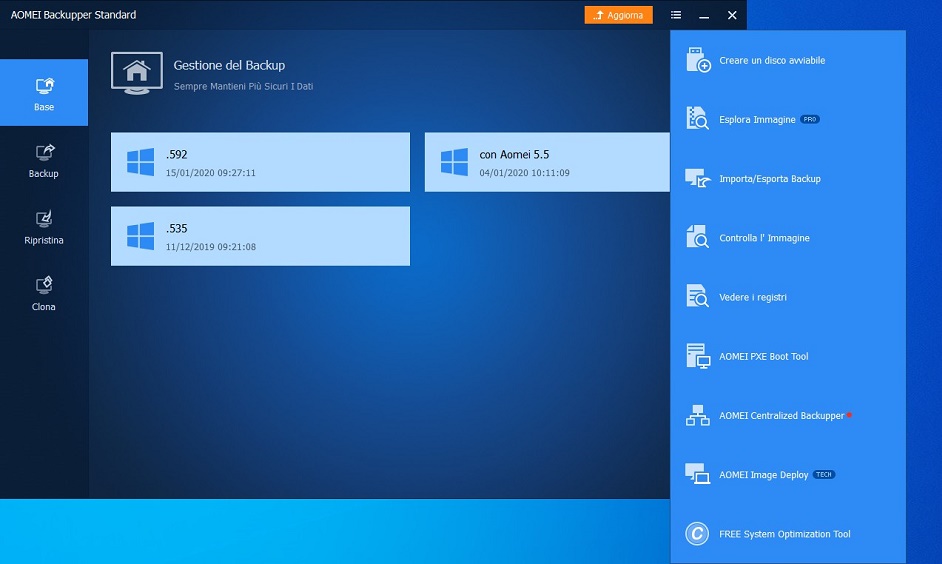Screen dimensions: 942x564
Task: Select the .592 backup card
Action: [x=260, y=162]
